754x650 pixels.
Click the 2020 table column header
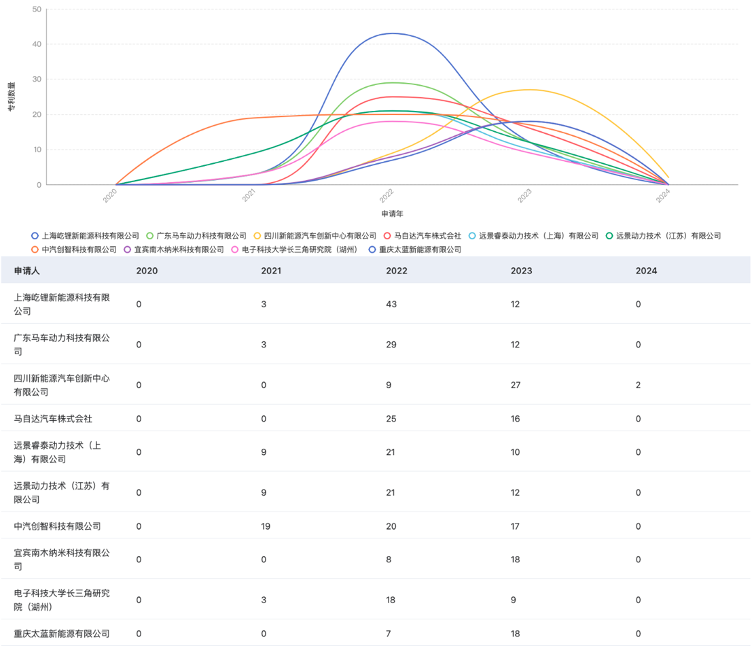point(147,271)
